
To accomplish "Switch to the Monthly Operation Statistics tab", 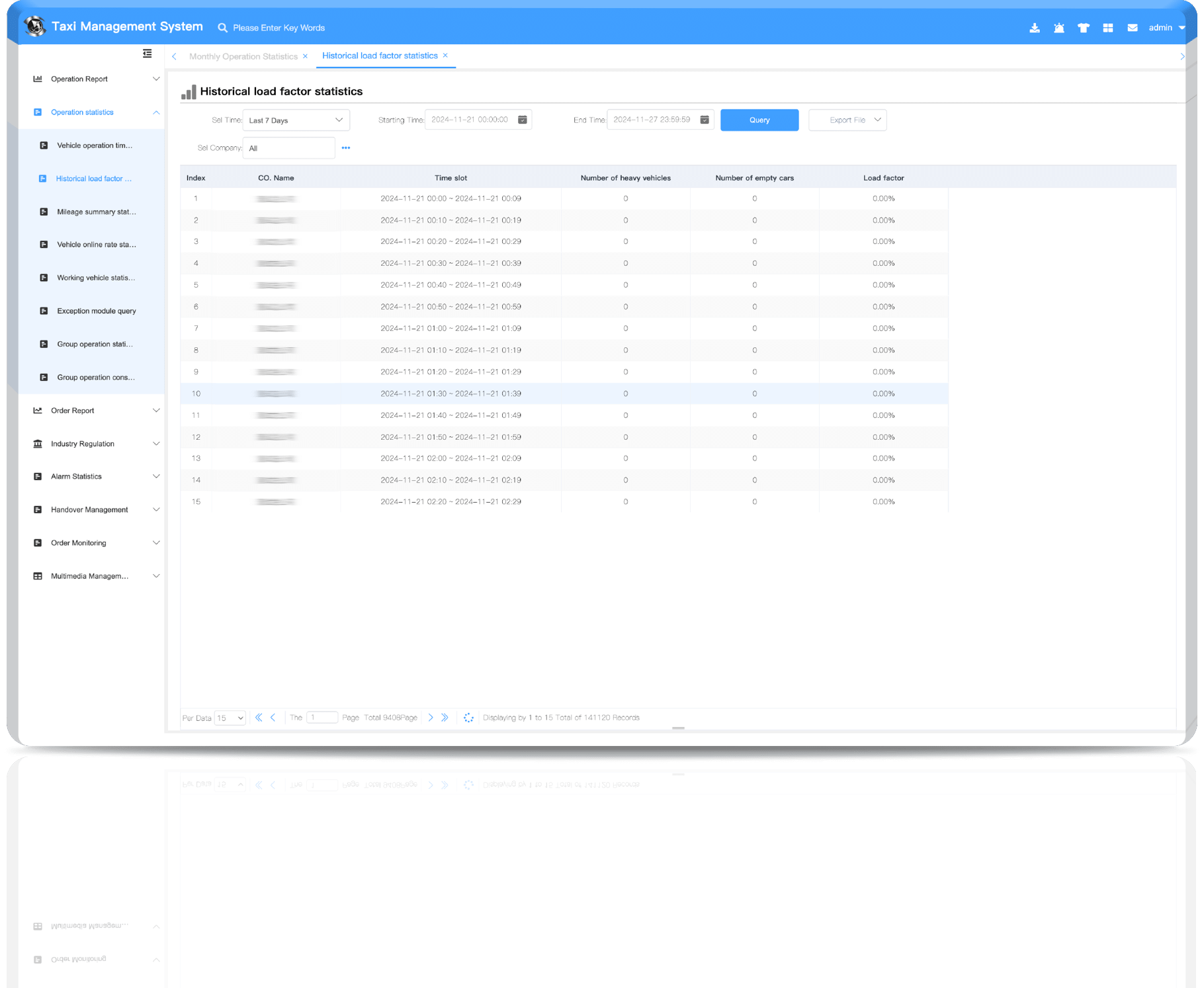I will [243, 56].
